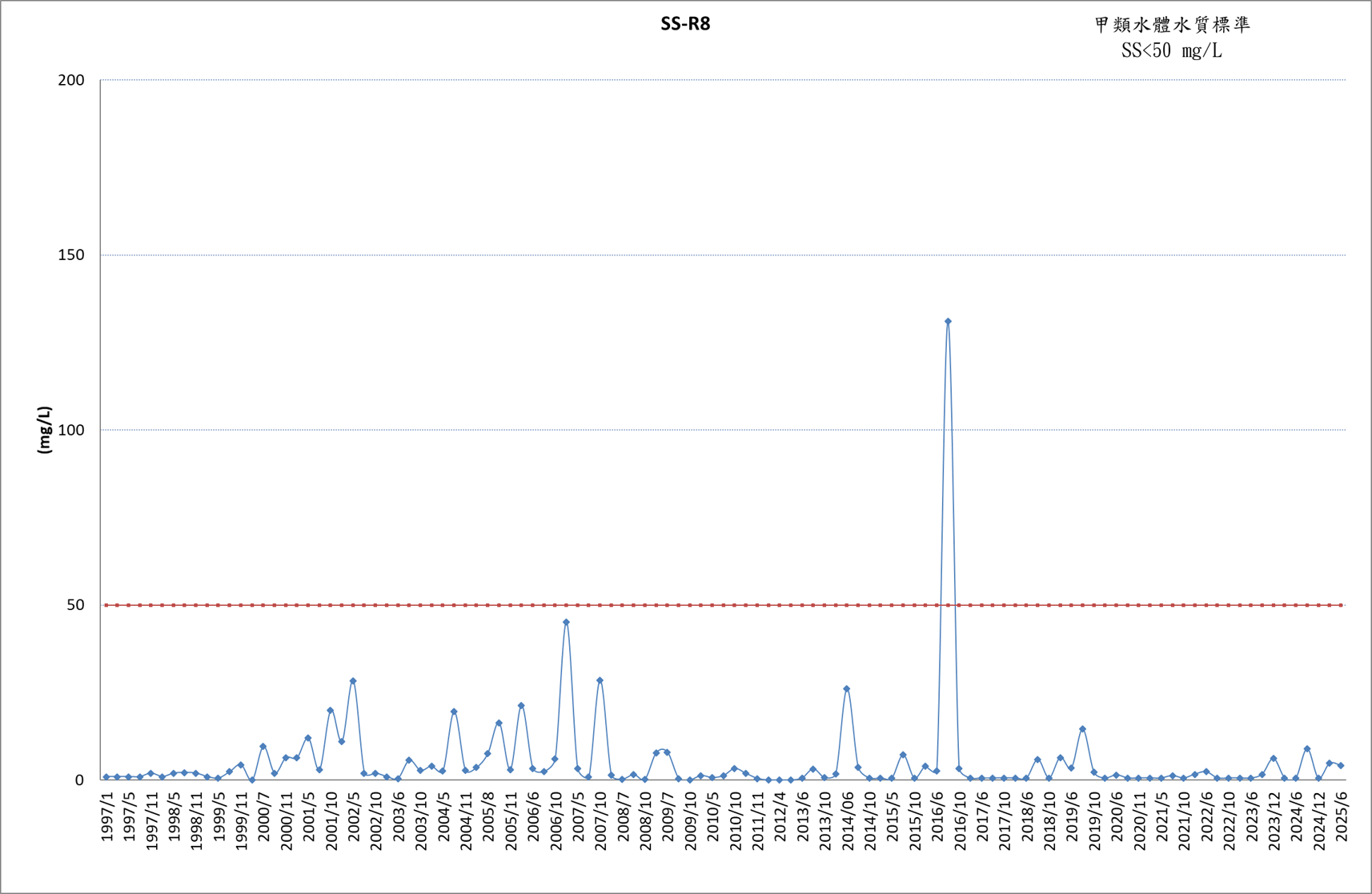The image size is (1372, 894).
Task: Click the 2006/10 peak data point near 45
Action: (566, 622)
